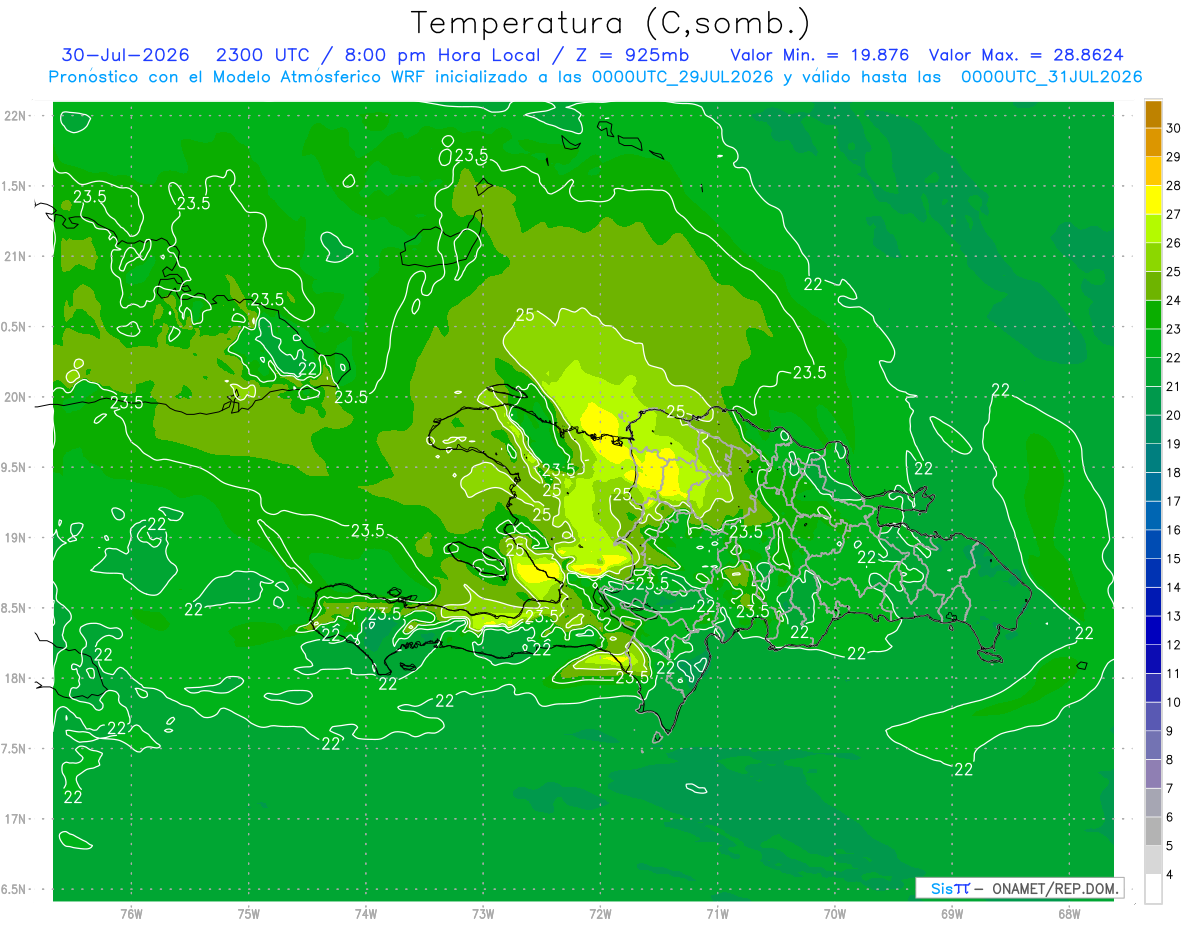Click the '73W' longitude axis label
The width and height of the screenshot is (1200, 927).
tap(483, 914)
